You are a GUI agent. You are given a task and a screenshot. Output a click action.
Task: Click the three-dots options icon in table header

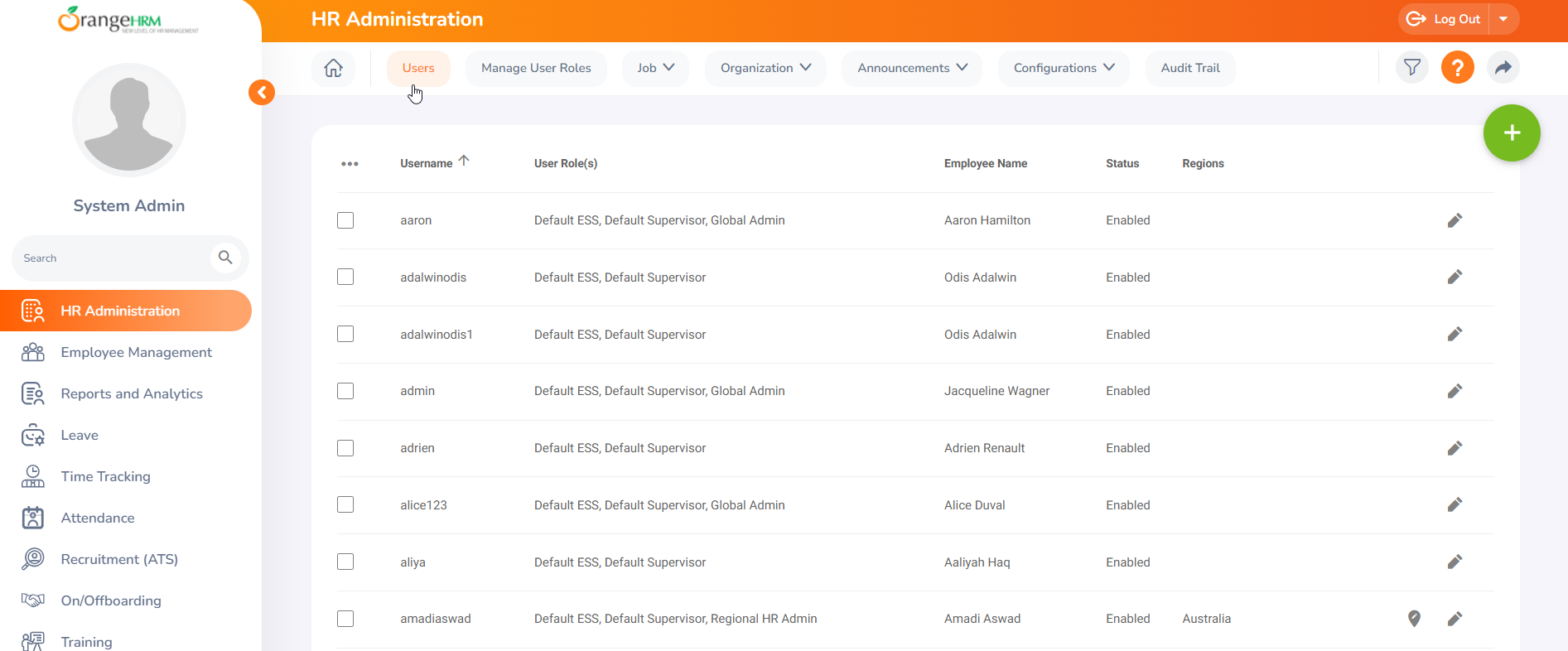[350, 164]
